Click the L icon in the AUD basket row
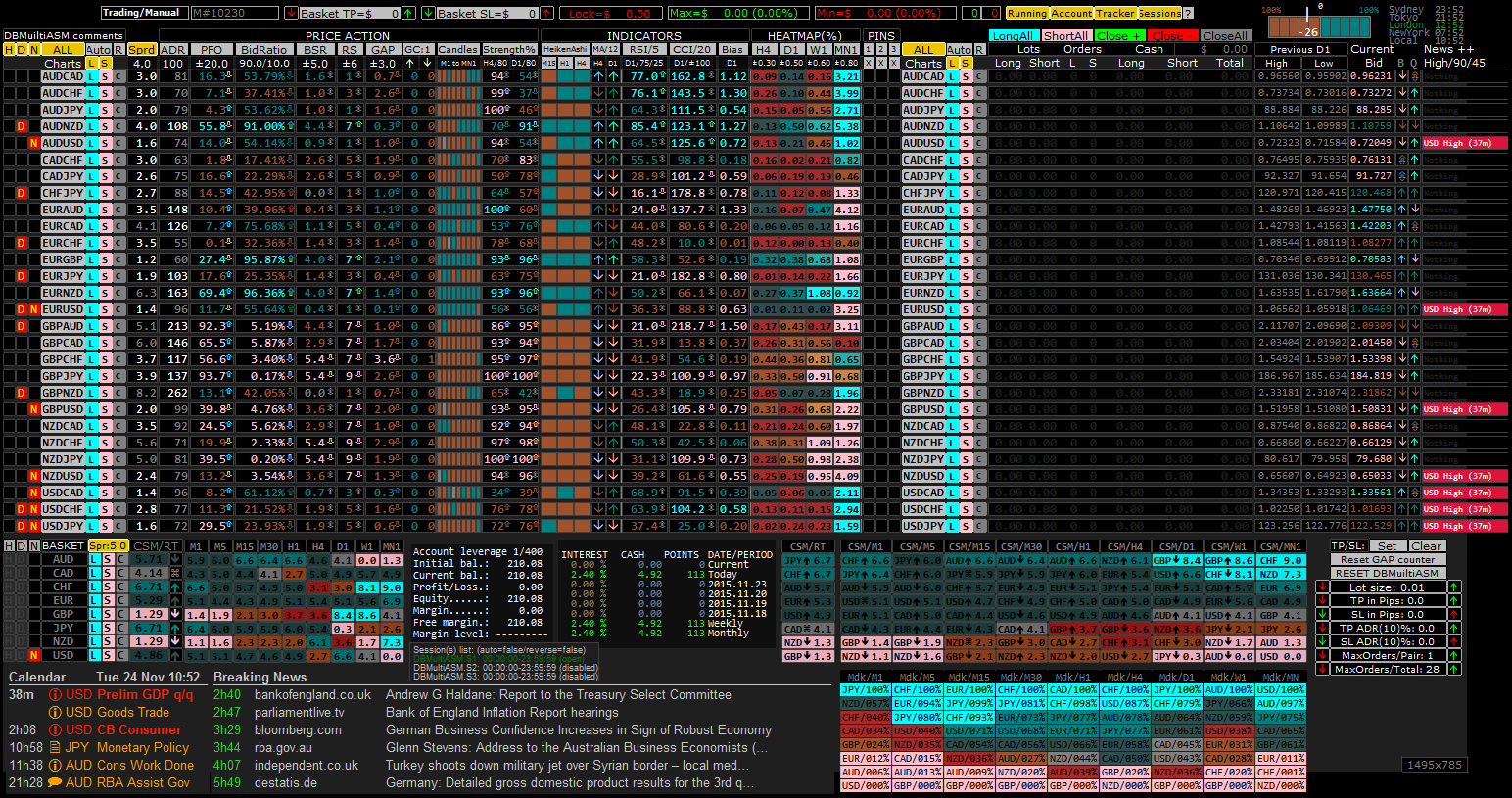The width and height of the screenshot is (1512, 798). [x=94, y=560]
